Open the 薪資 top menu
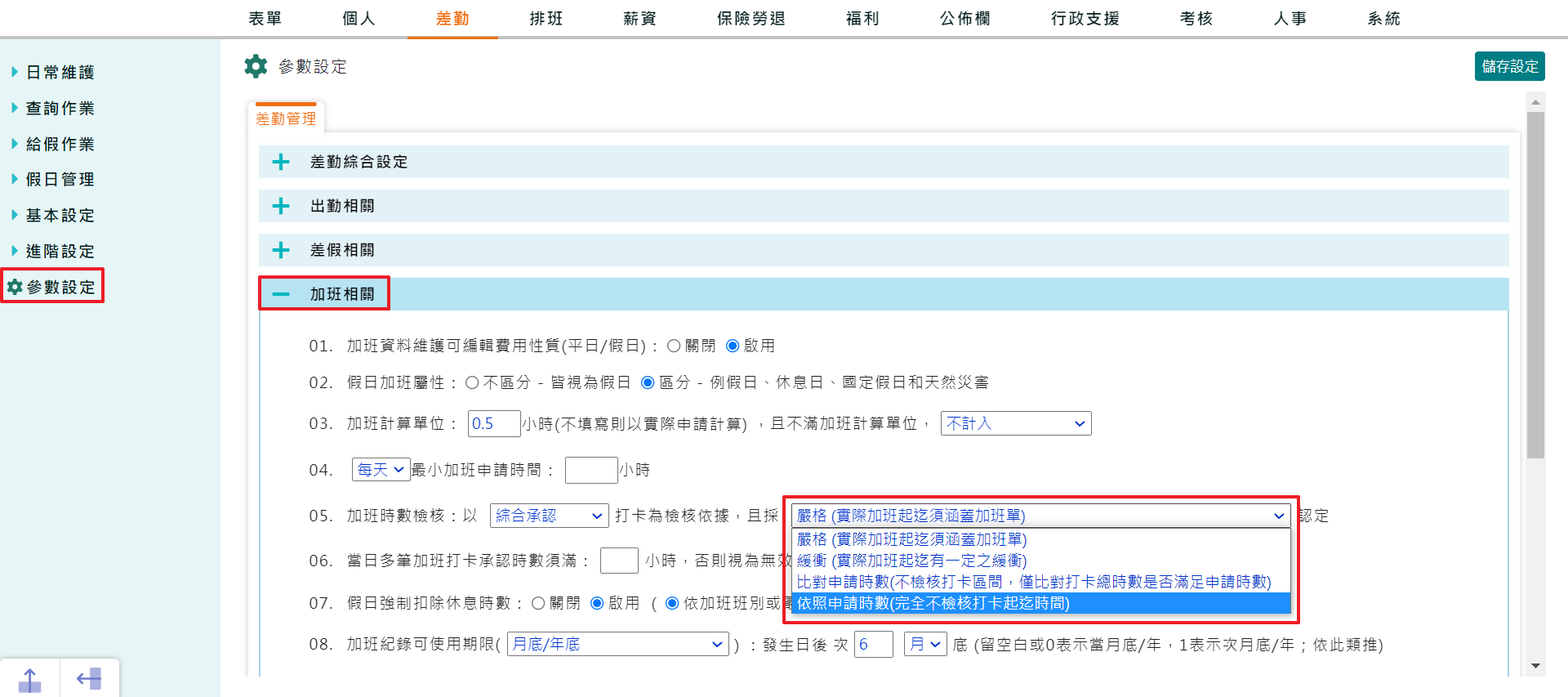This screenshot has width=1568, height=697. point(639,18)
